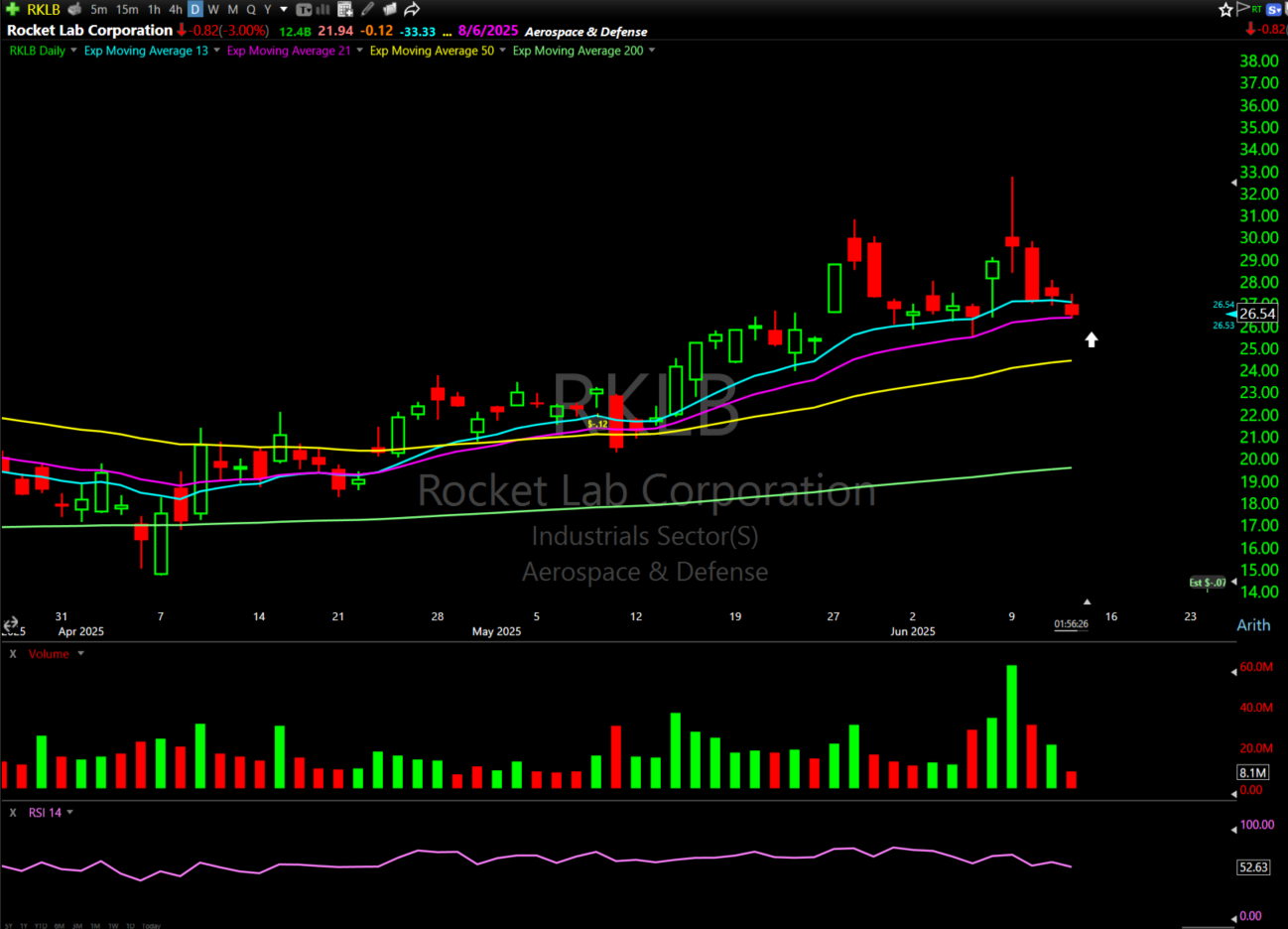The height and width of the screenshot is (929, 1288).
Task: Click the share arrow icon
Action: 413,9
